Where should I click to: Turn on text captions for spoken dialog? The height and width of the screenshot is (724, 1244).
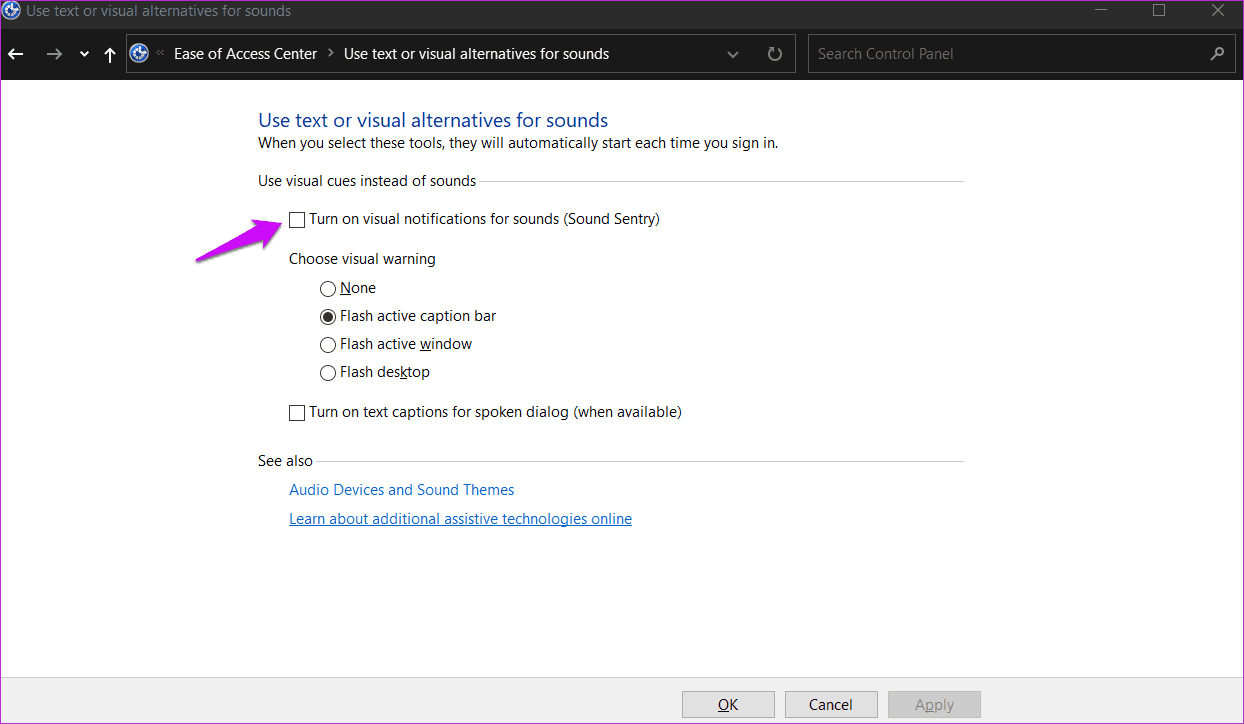coord(297,412)
